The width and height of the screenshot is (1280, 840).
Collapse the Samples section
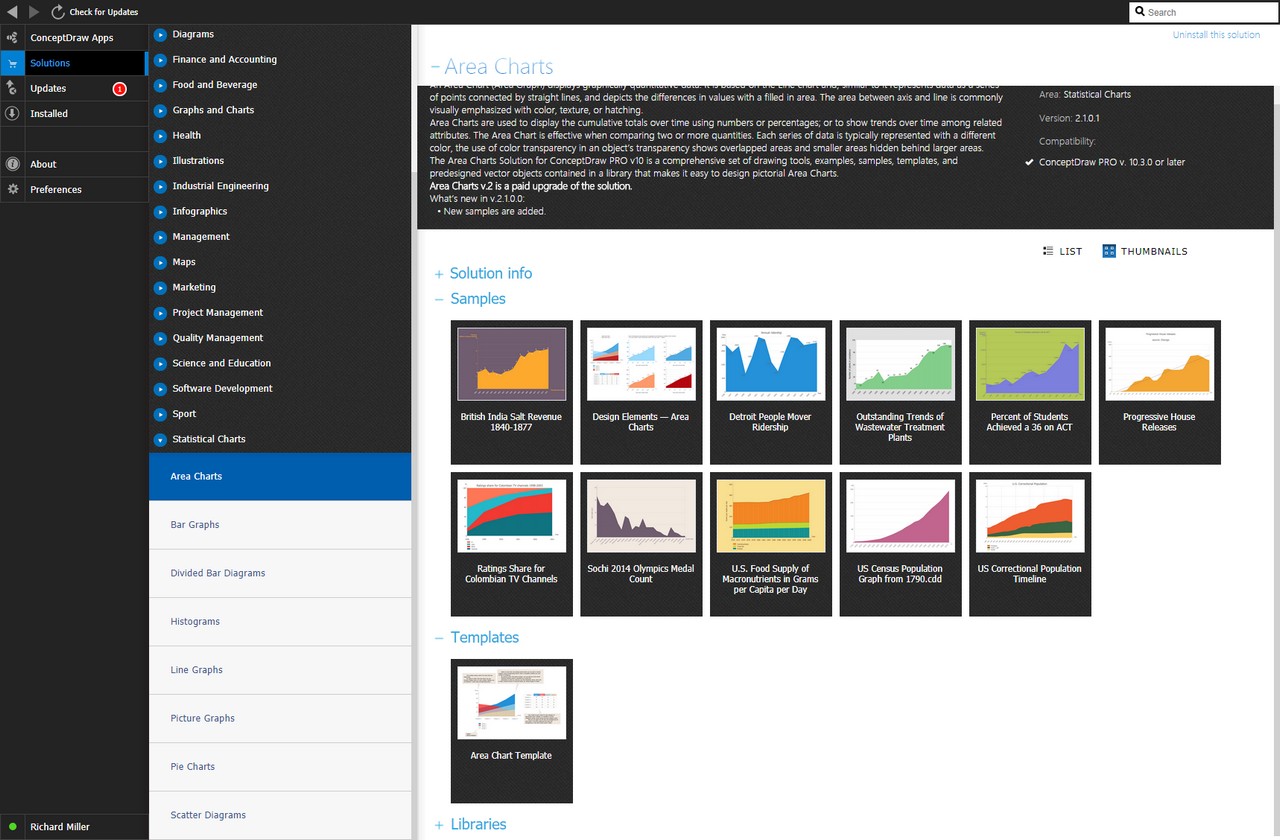click(438, 299)
